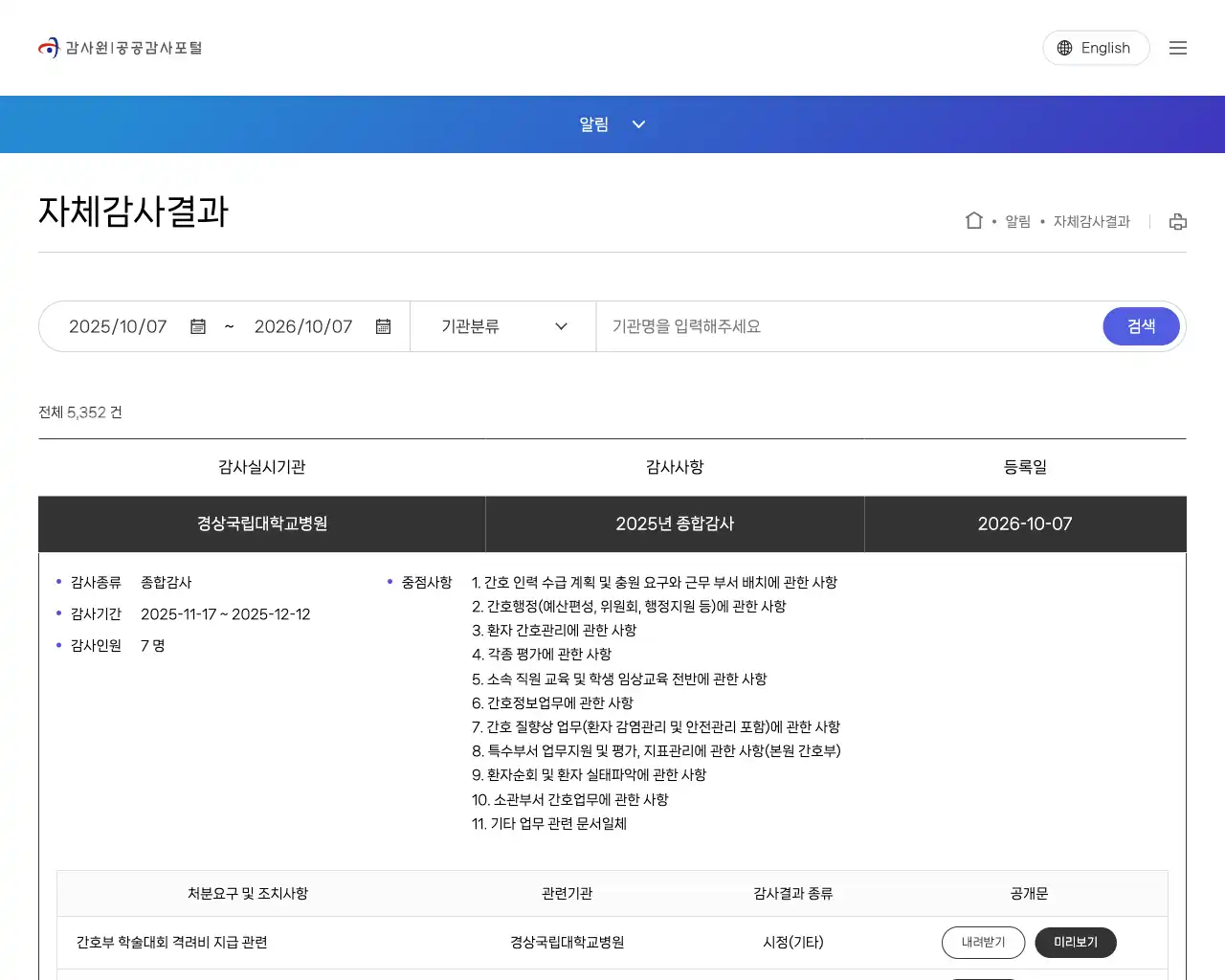Screen dimensions: 1225x980
Task: Click the 감사사항 column header
Action: click(x=675, y=467)
